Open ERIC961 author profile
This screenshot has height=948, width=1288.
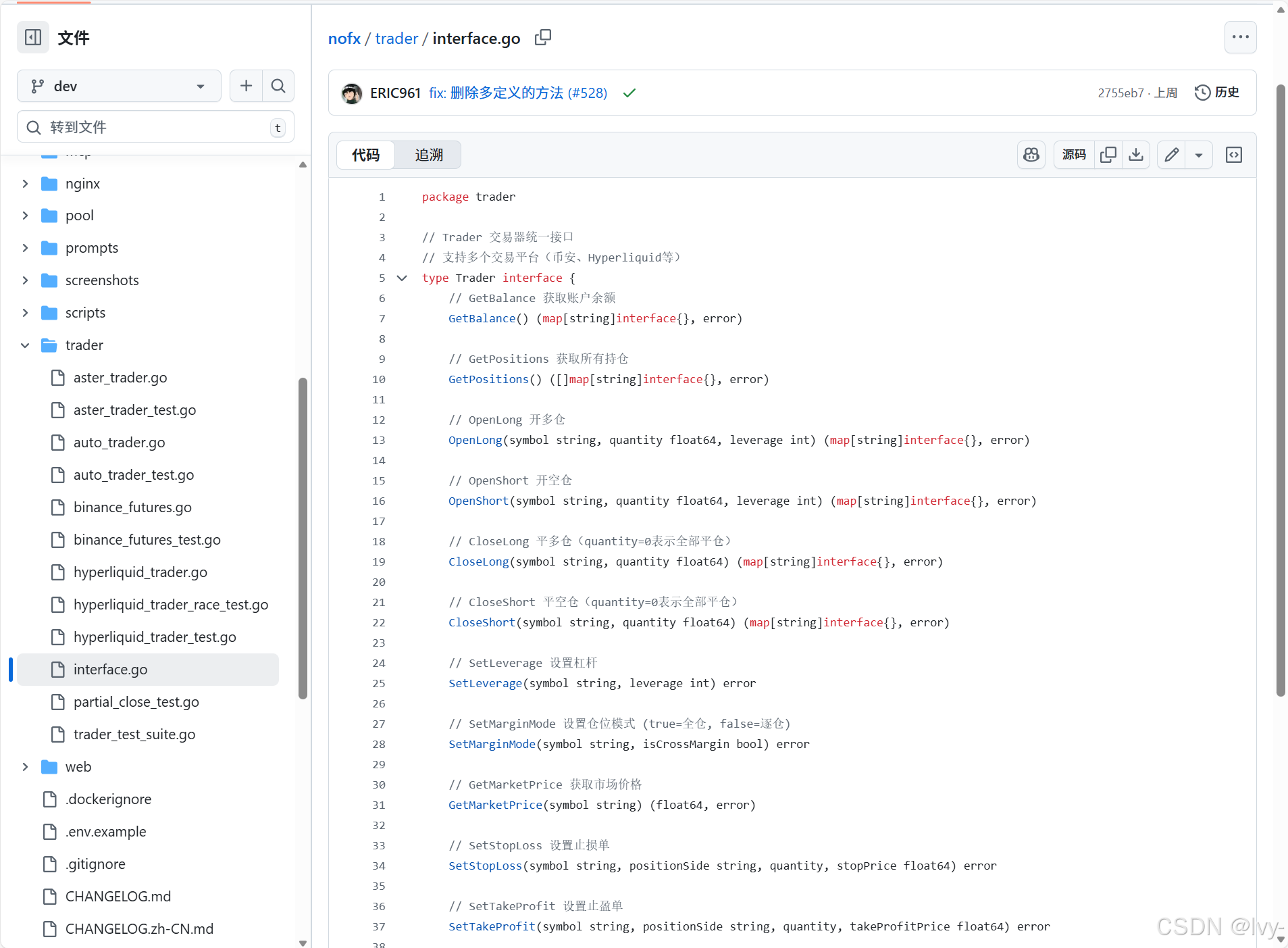click(395, 93)
